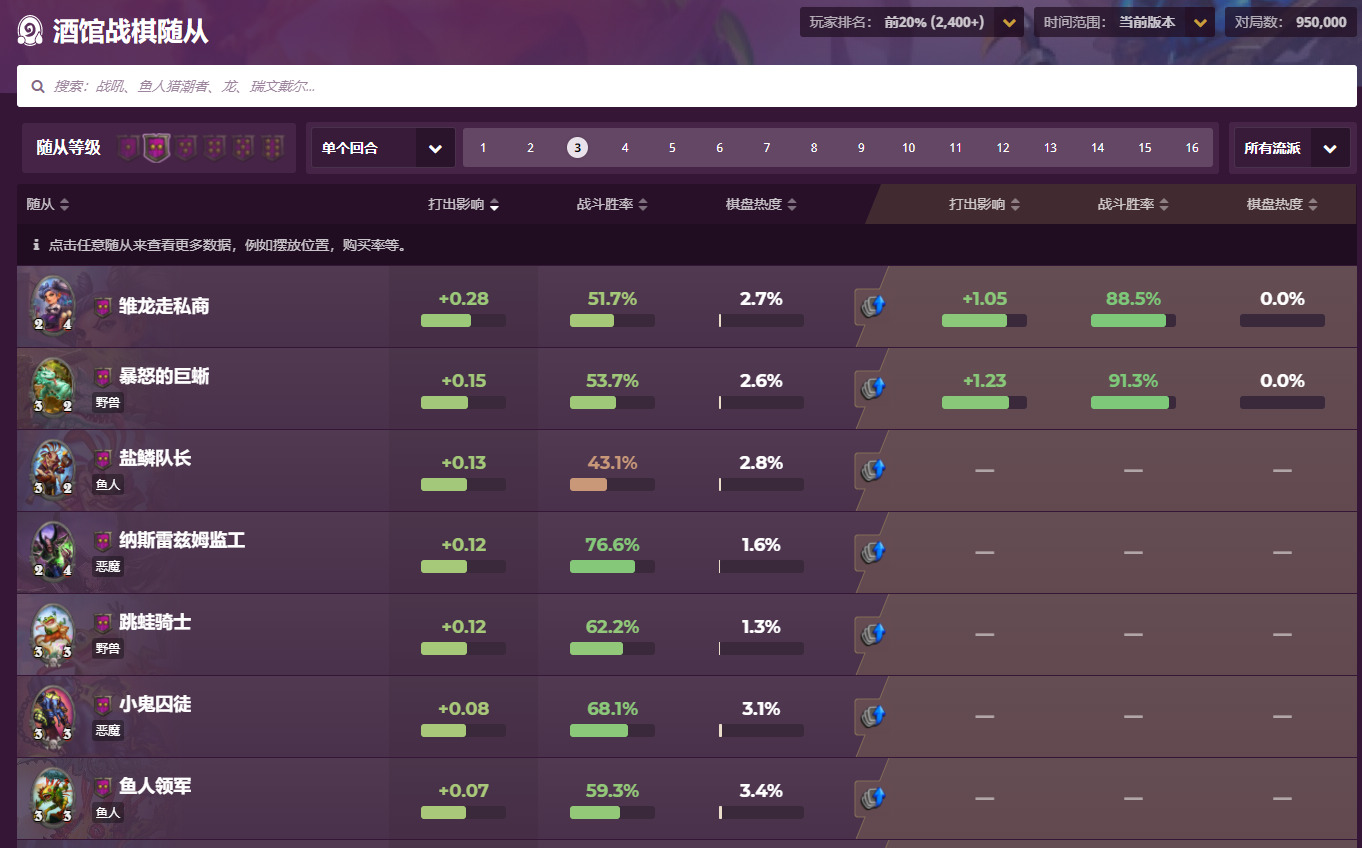Toggle the tier 4 minion shield filter

pos(214,148)
